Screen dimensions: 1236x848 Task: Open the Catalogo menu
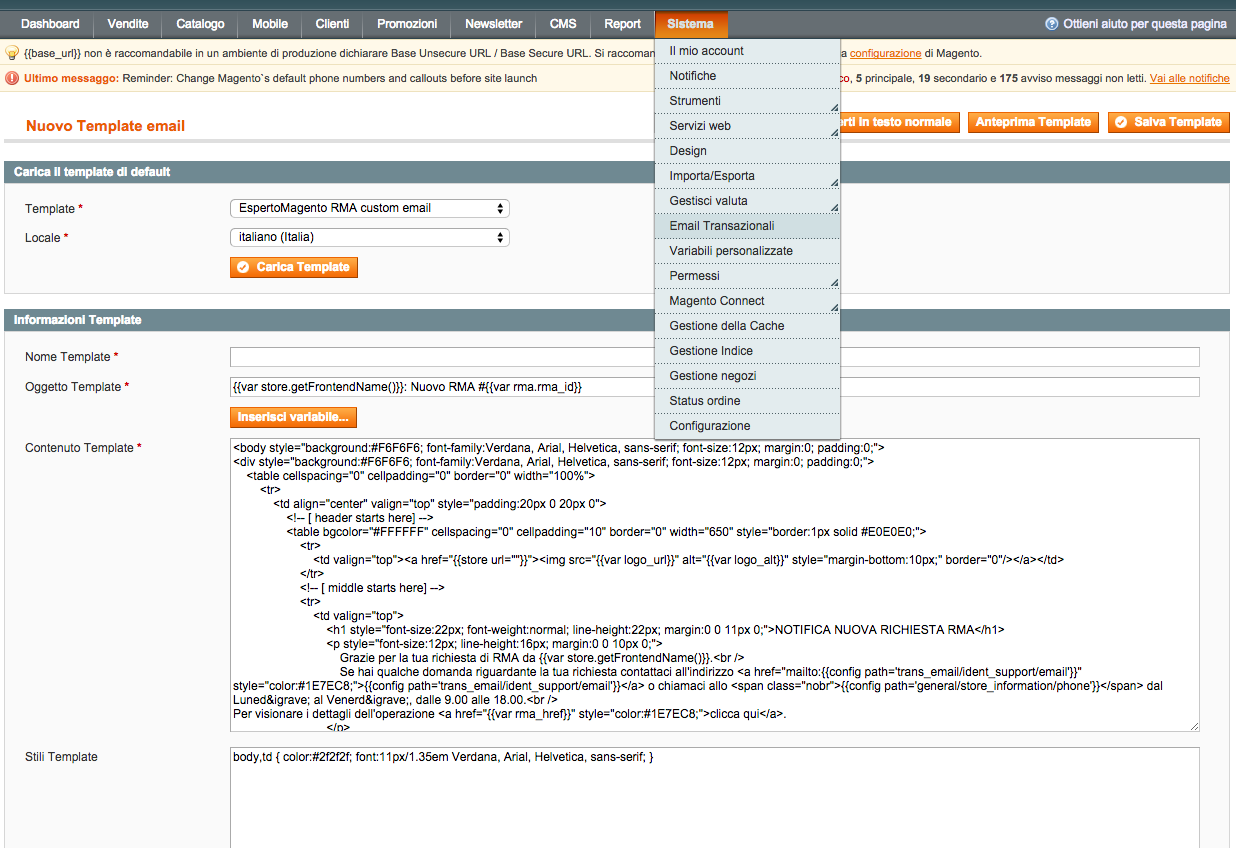pyautogui.click(x=200, y=24)
